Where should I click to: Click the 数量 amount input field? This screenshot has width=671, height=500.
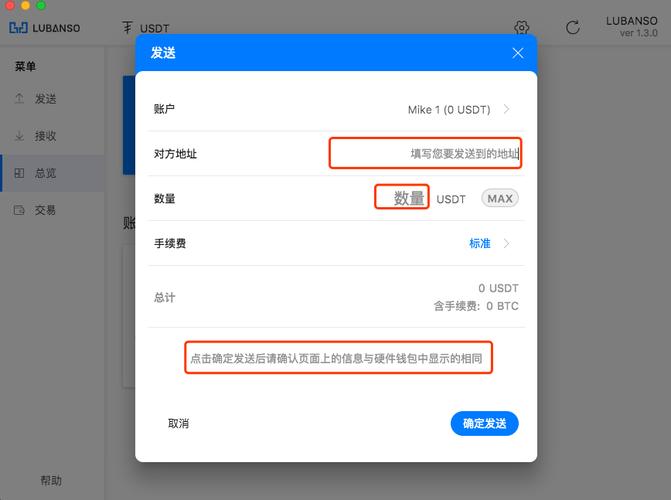pos(402,197)
